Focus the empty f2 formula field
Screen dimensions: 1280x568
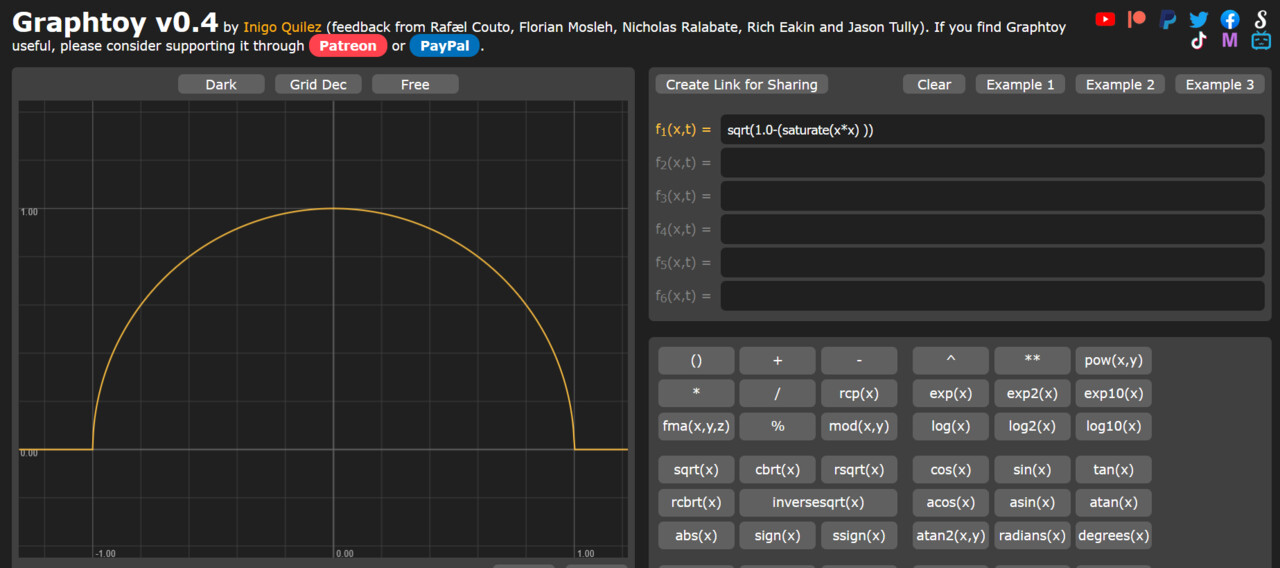click(992, 162)
